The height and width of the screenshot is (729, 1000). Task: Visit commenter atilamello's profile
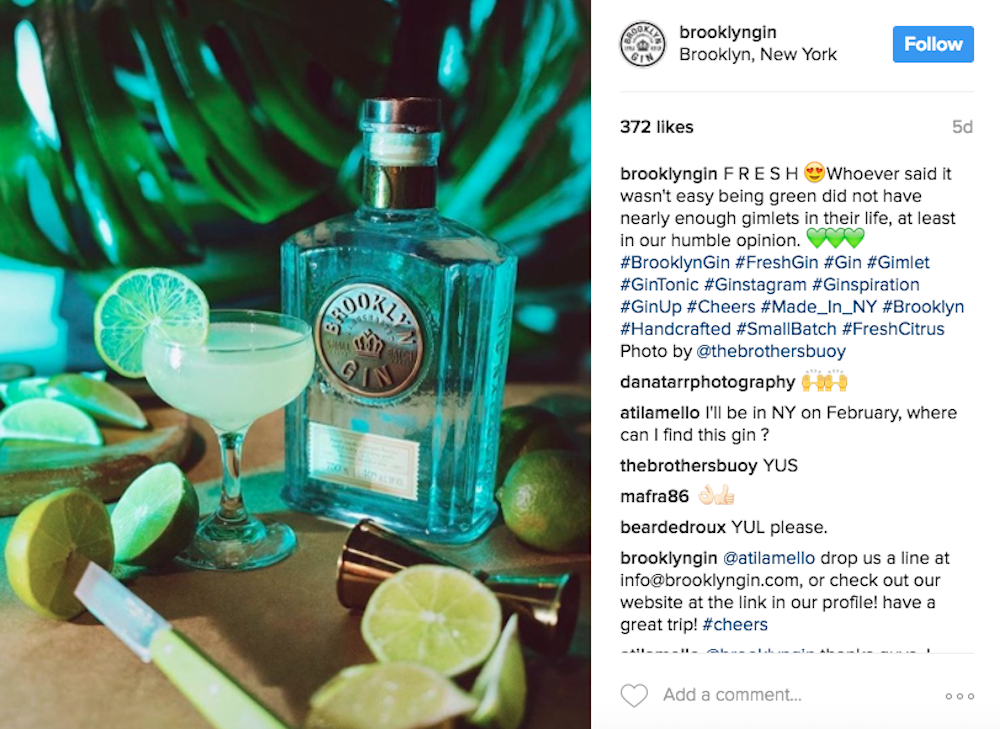click(x=659, y=413)
